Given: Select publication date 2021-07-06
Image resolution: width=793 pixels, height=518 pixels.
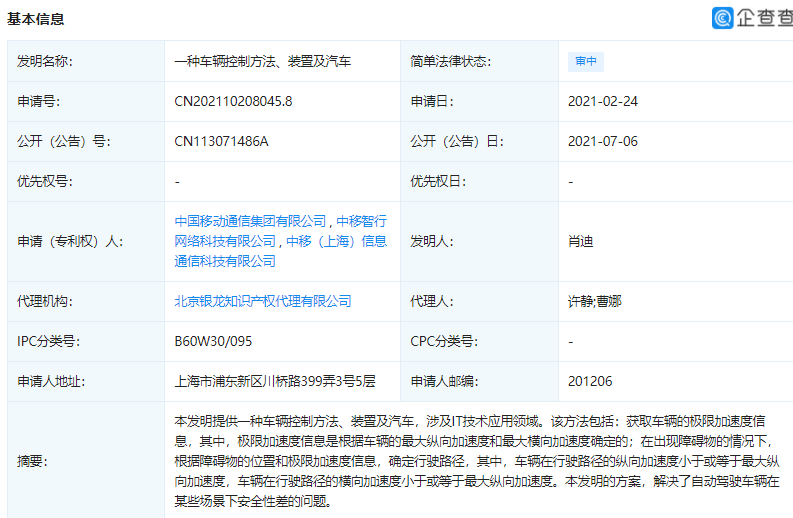Looking at the screenshot, I should 603,141.
